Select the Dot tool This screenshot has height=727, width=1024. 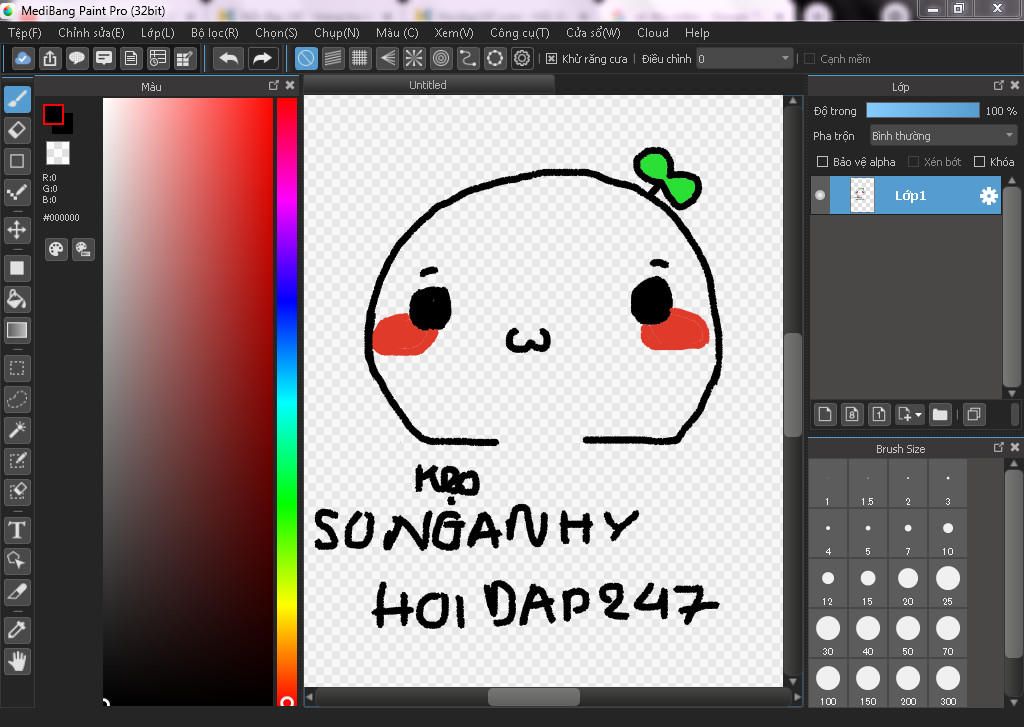(x=18, y=192)
